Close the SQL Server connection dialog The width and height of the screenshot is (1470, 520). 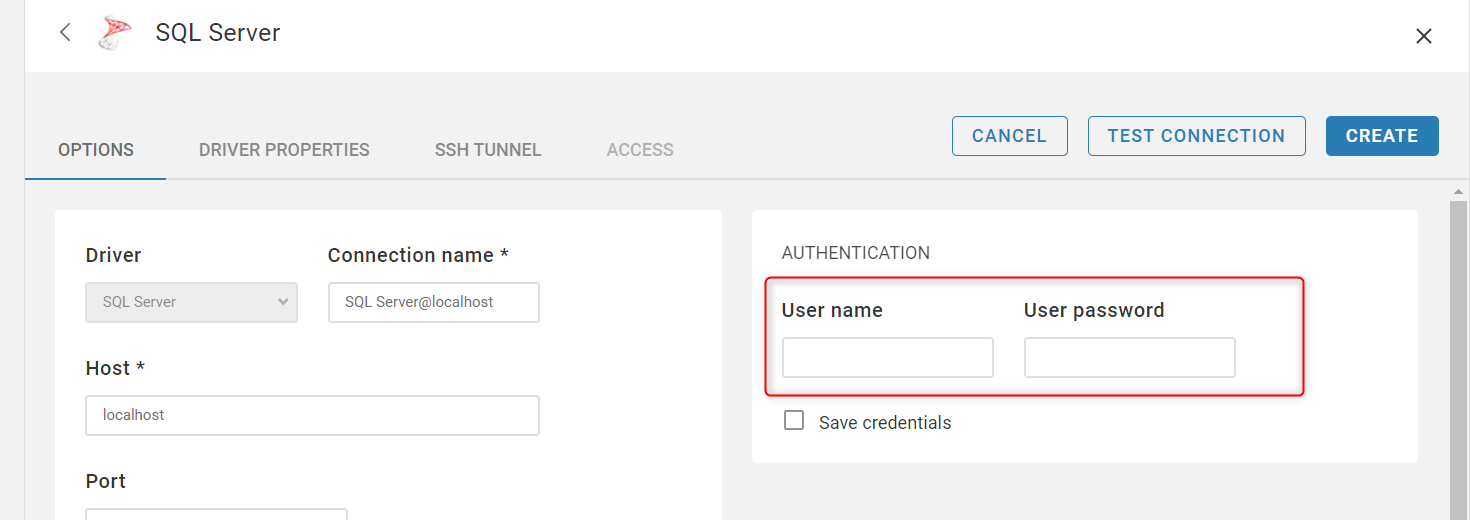pyautogui.click(x=1424, y=36)
